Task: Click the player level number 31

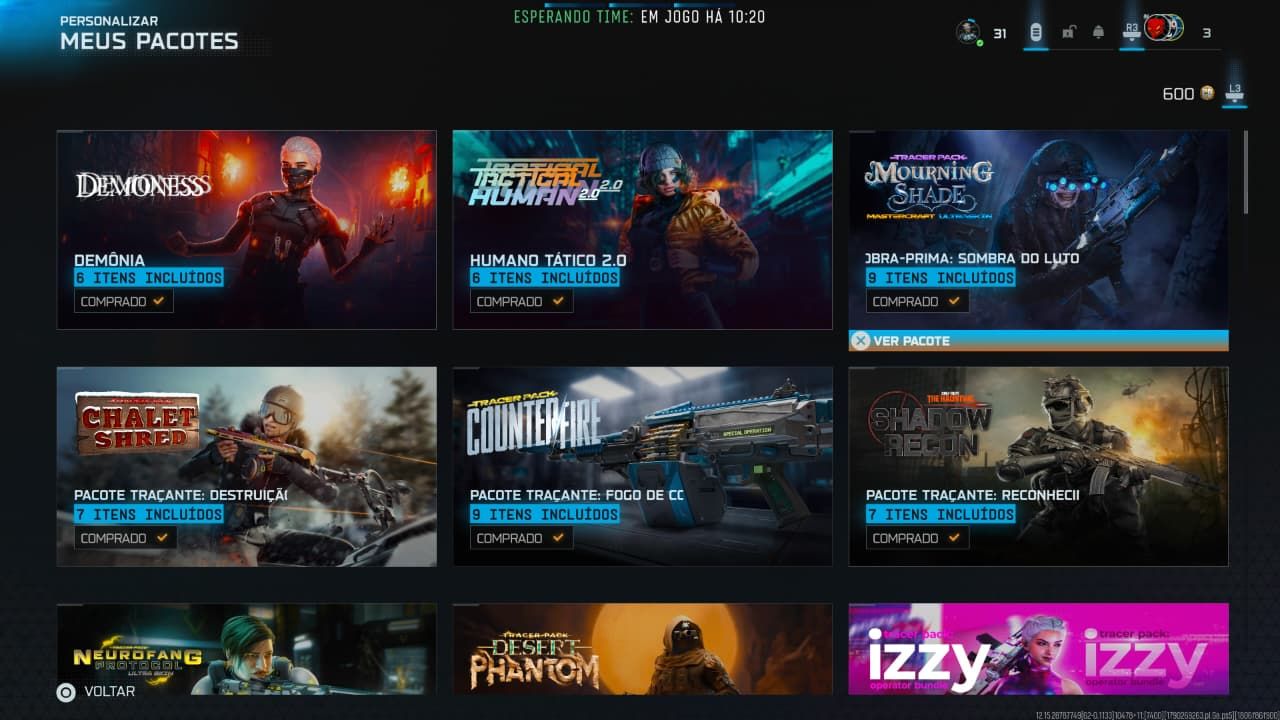Action: 999,33
